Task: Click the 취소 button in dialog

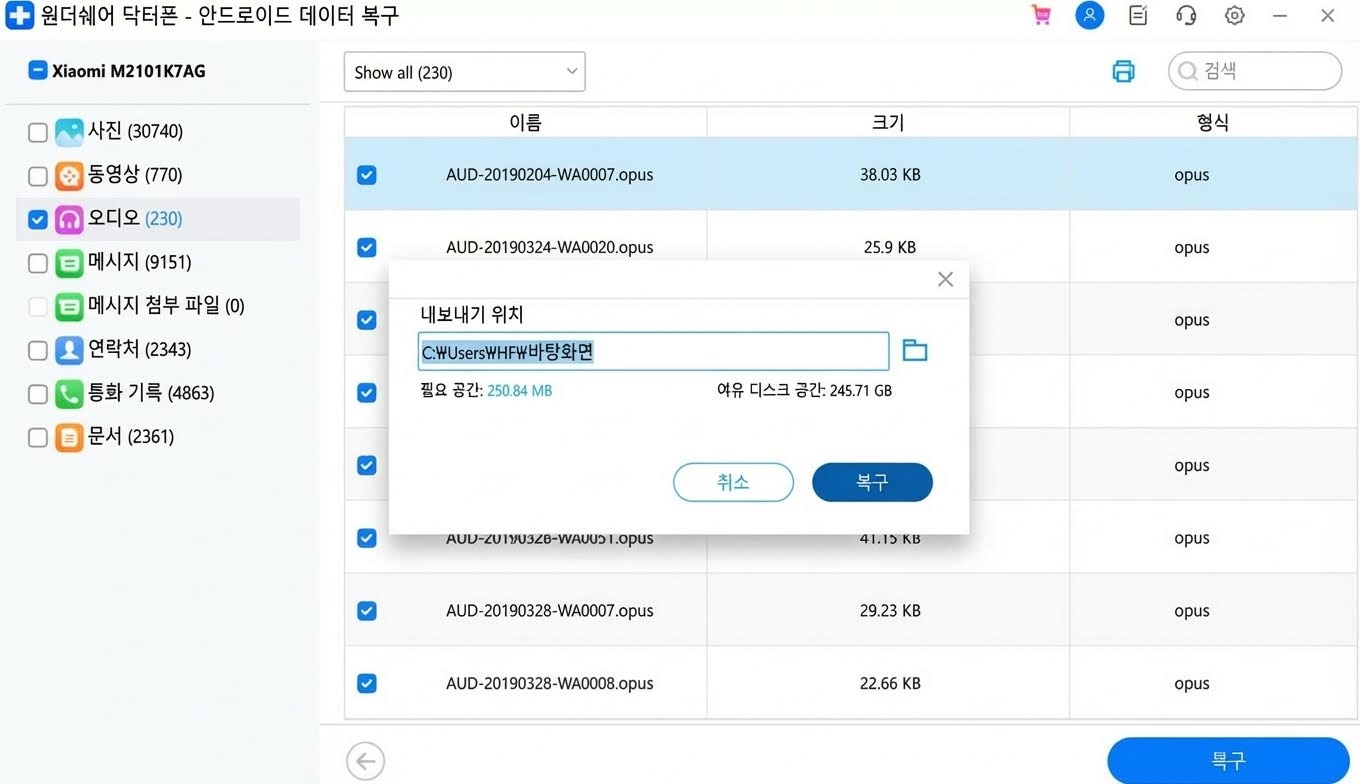Action: (x=733, y=482)
